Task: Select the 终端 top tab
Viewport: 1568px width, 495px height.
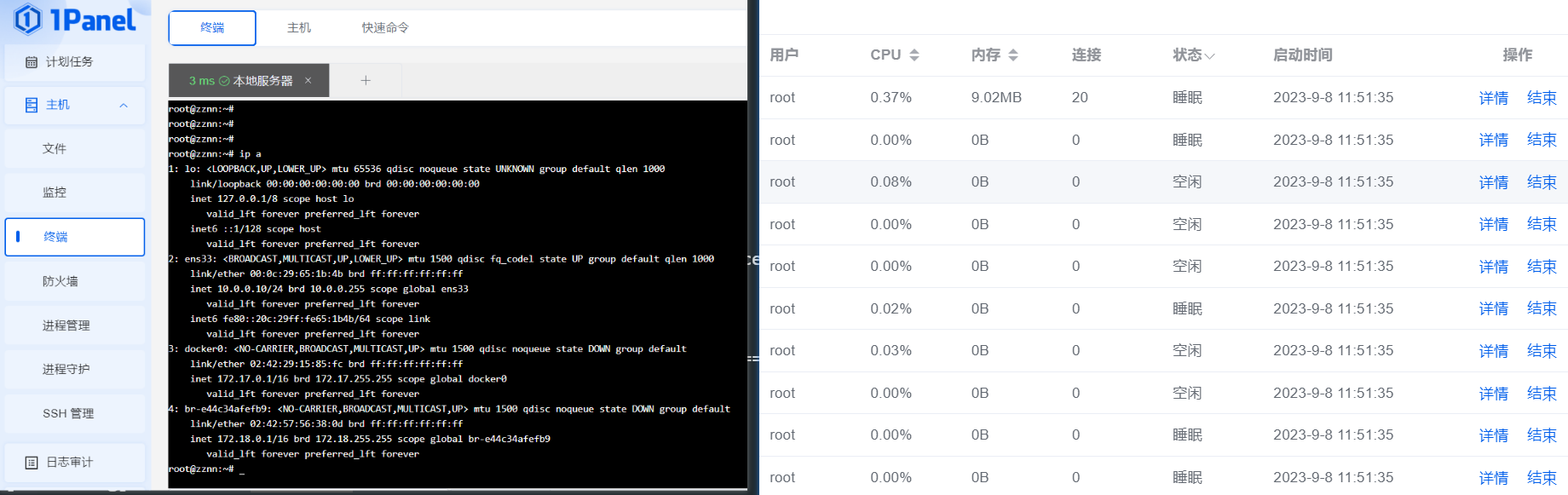Action: (212, 28)
